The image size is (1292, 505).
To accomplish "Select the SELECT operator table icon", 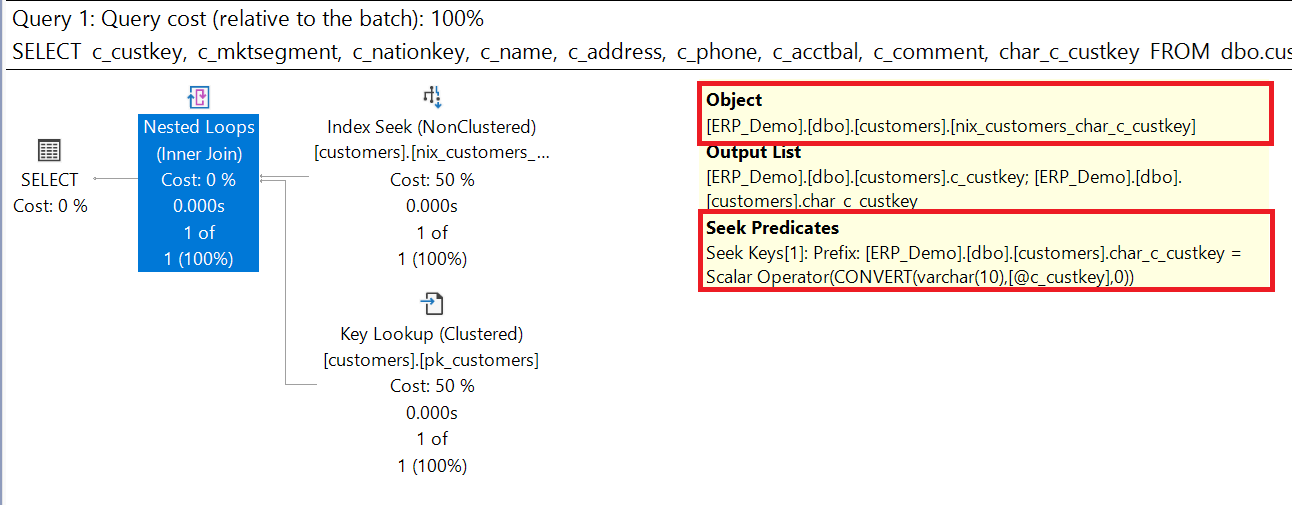I will coord(50,151).
